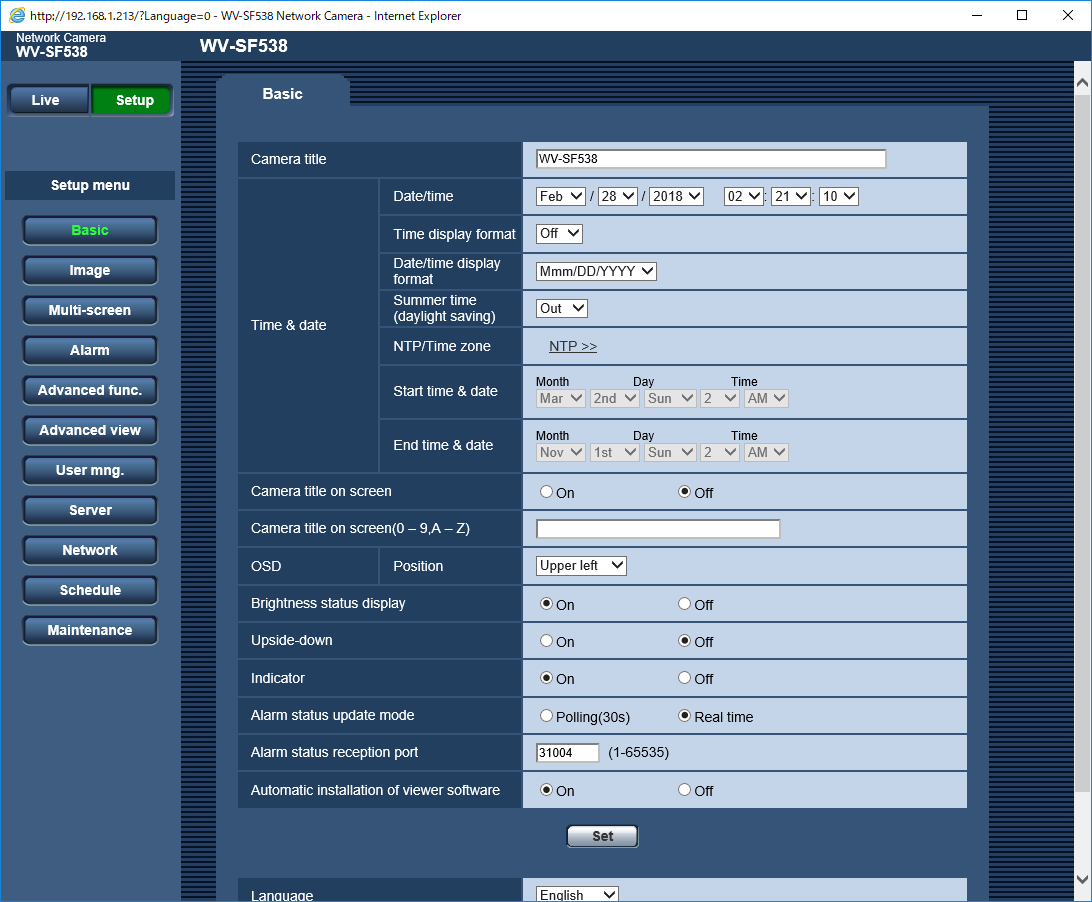This screenshot has width=1092, height=902.
Task: Disable automatic installation of viewer software Off
Action: click(685, 790)
